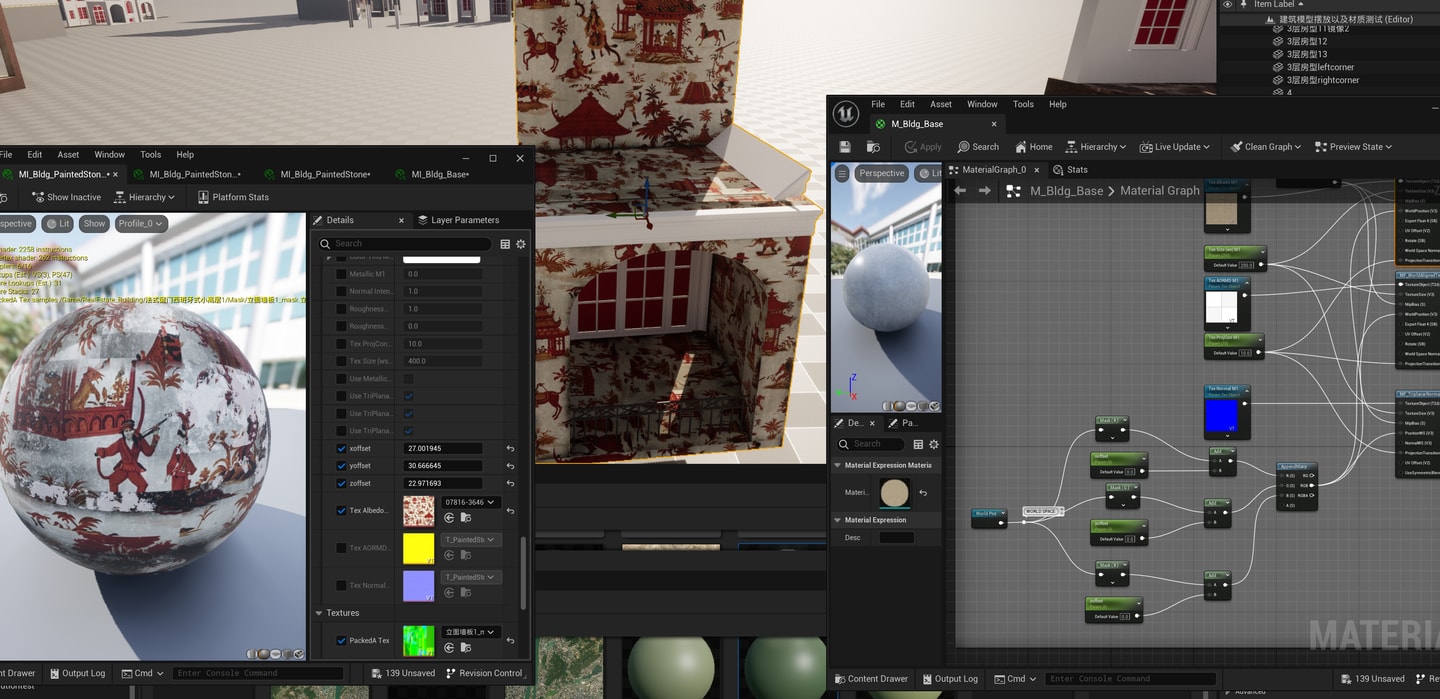
Task: Toggle the Tex Size override checkbox
Action: (x=341, y=361)
